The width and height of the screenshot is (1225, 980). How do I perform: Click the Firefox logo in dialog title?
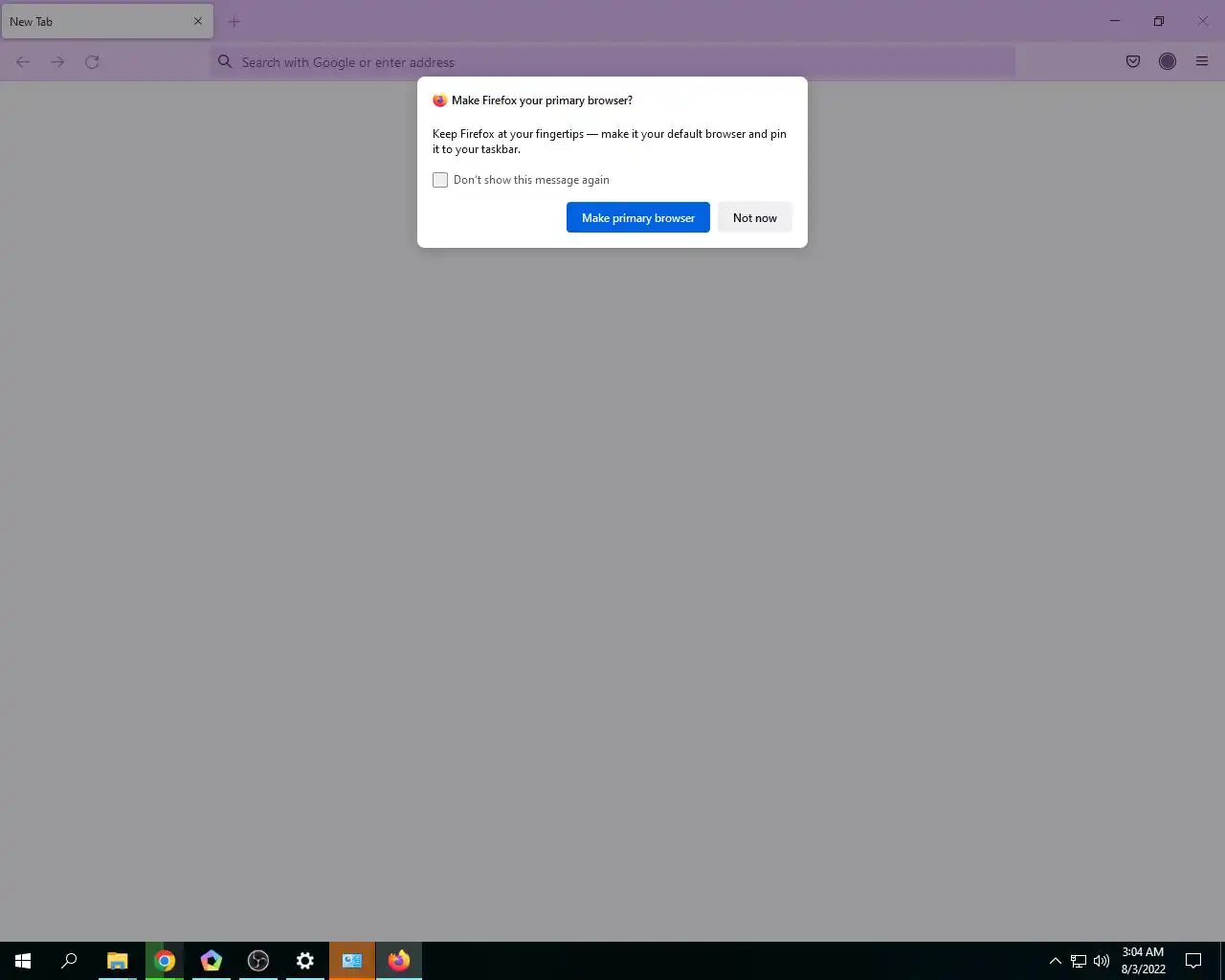pos(440,100)
